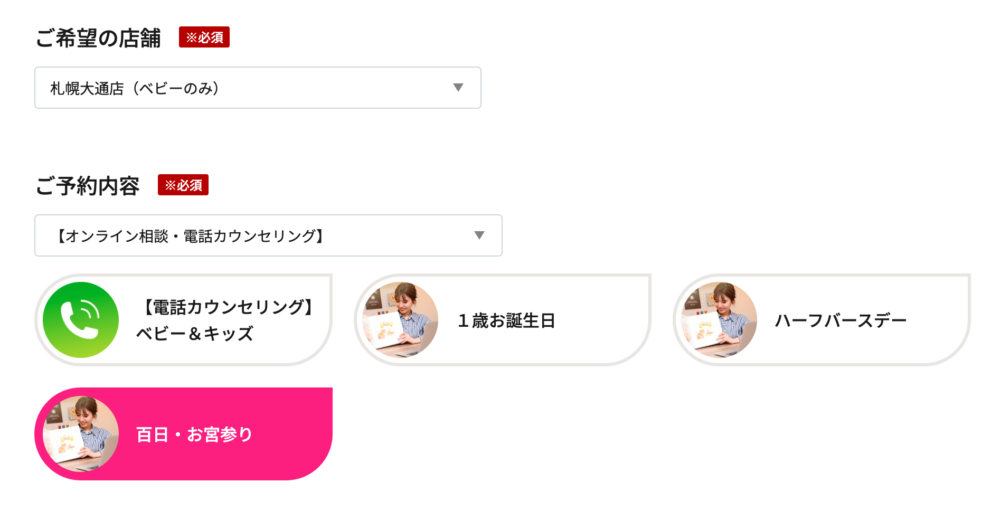Click the ご希望の店舗 heading
The width and height of the screenshot is (1000, 511).
tap(98, 38)
